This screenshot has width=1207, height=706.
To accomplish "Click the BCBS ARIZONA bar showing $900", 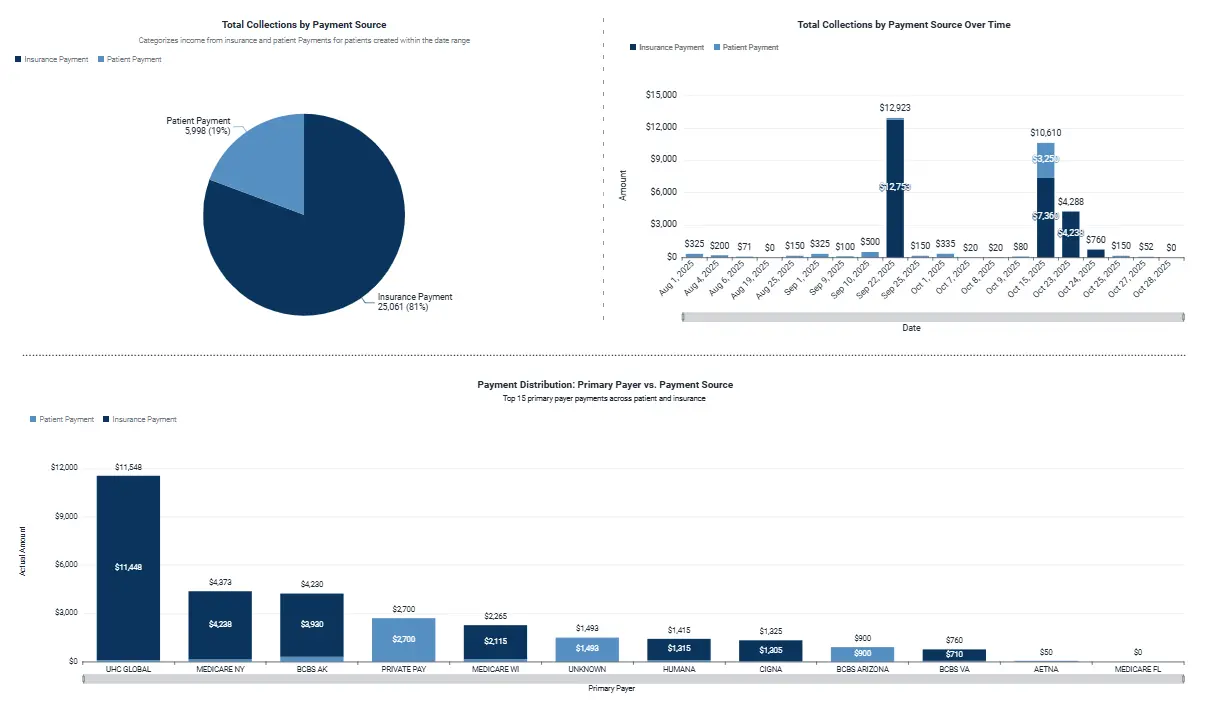I will (862, 653).
